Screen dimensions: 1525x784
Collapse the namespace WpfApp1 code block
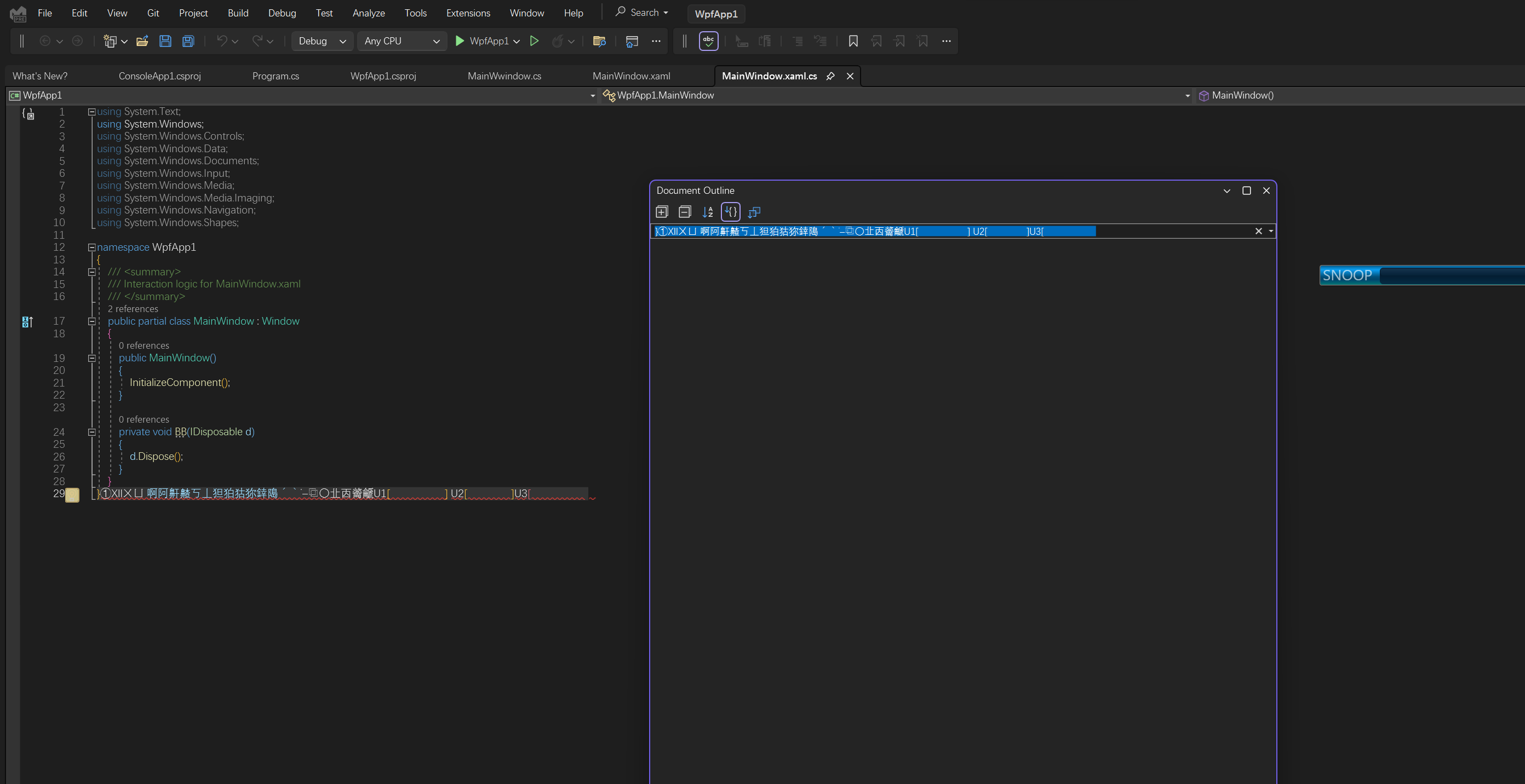click(x=92, y=247)
